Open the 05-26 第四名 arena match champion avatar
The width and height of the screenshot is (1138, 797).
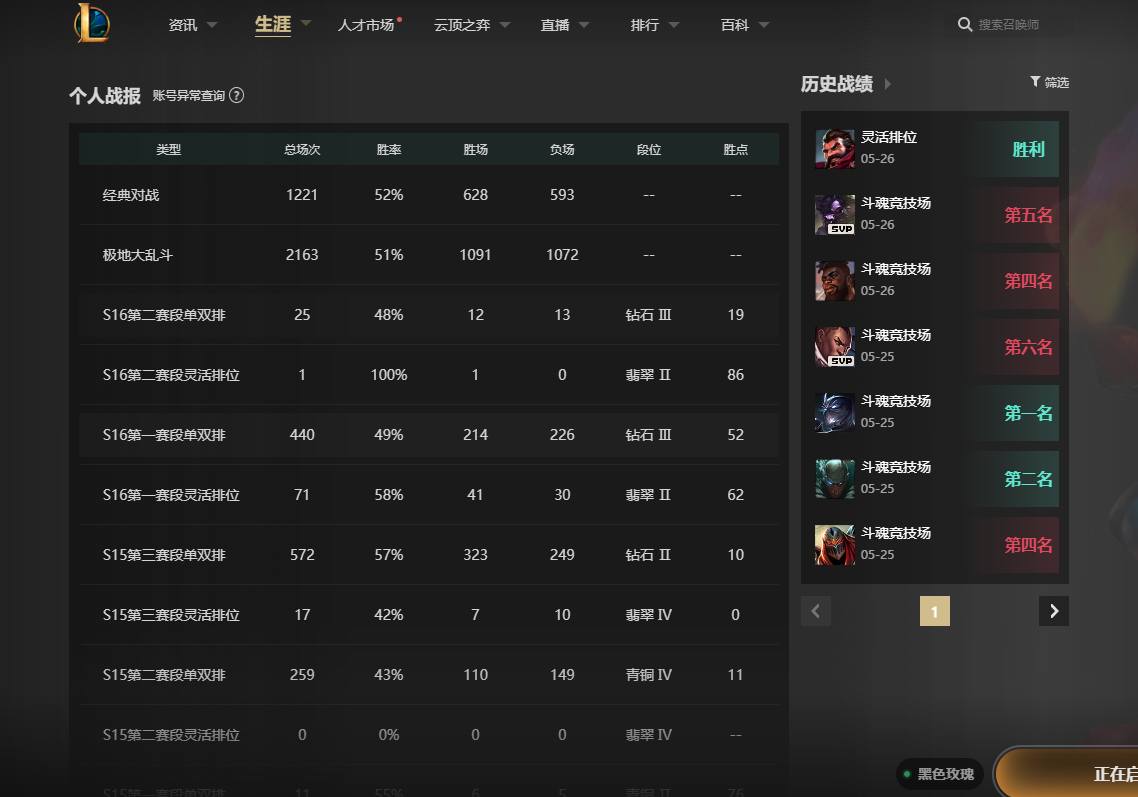click(835, 281)
